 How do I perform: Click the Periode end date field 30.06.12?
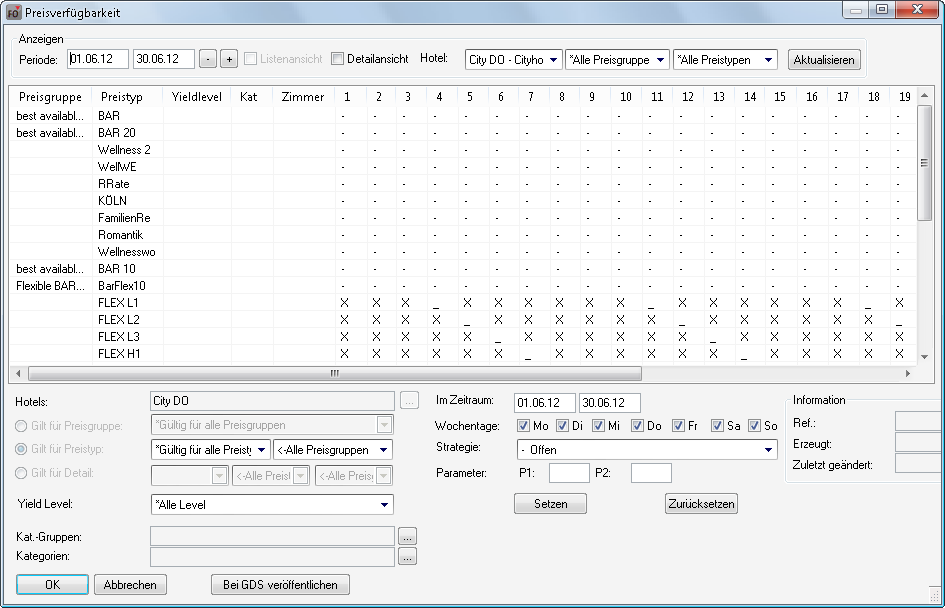pos(163,59)
